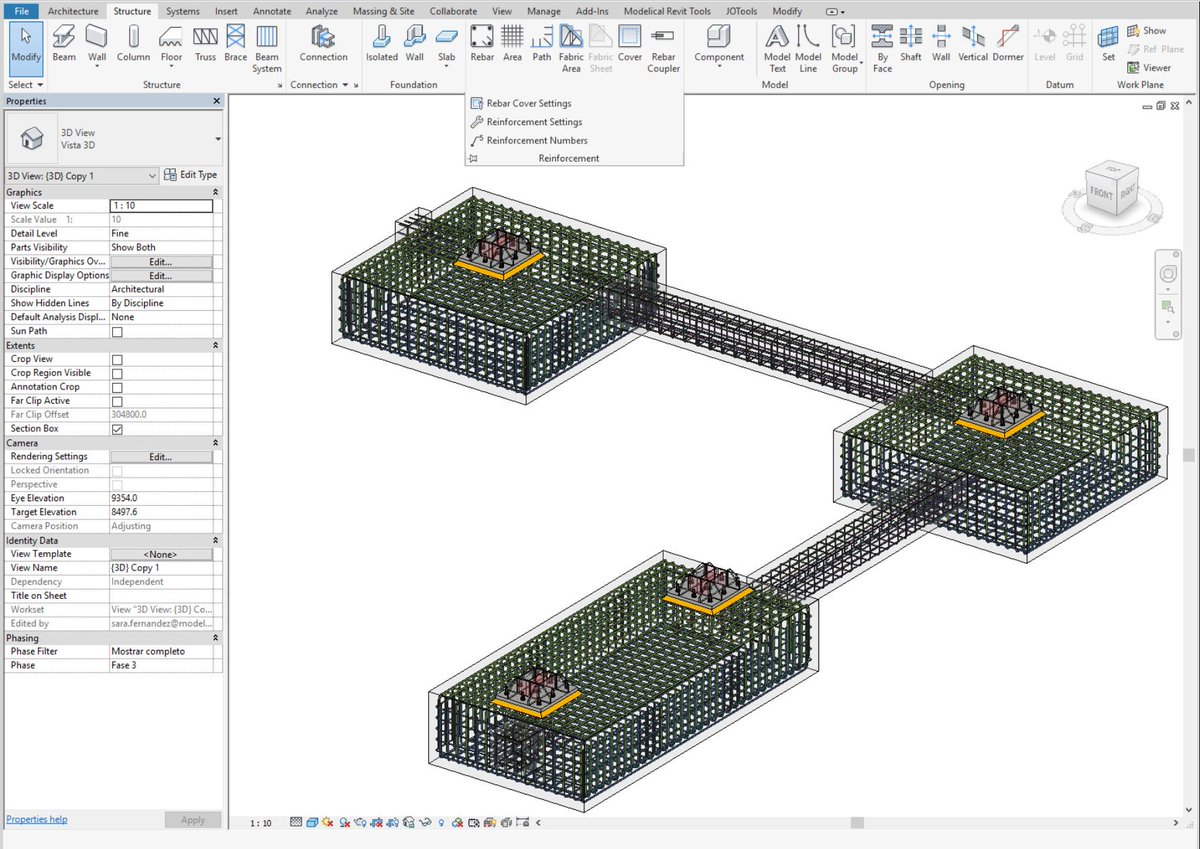This screenshot has width=1200, height=849.
Task: Open Rebar Cover Settings
Action: pyautogui.click(x=521, y=103)
